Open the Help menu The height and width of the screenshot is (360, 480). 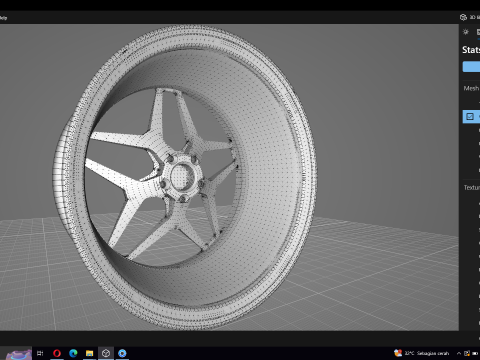tap(3, 18)
